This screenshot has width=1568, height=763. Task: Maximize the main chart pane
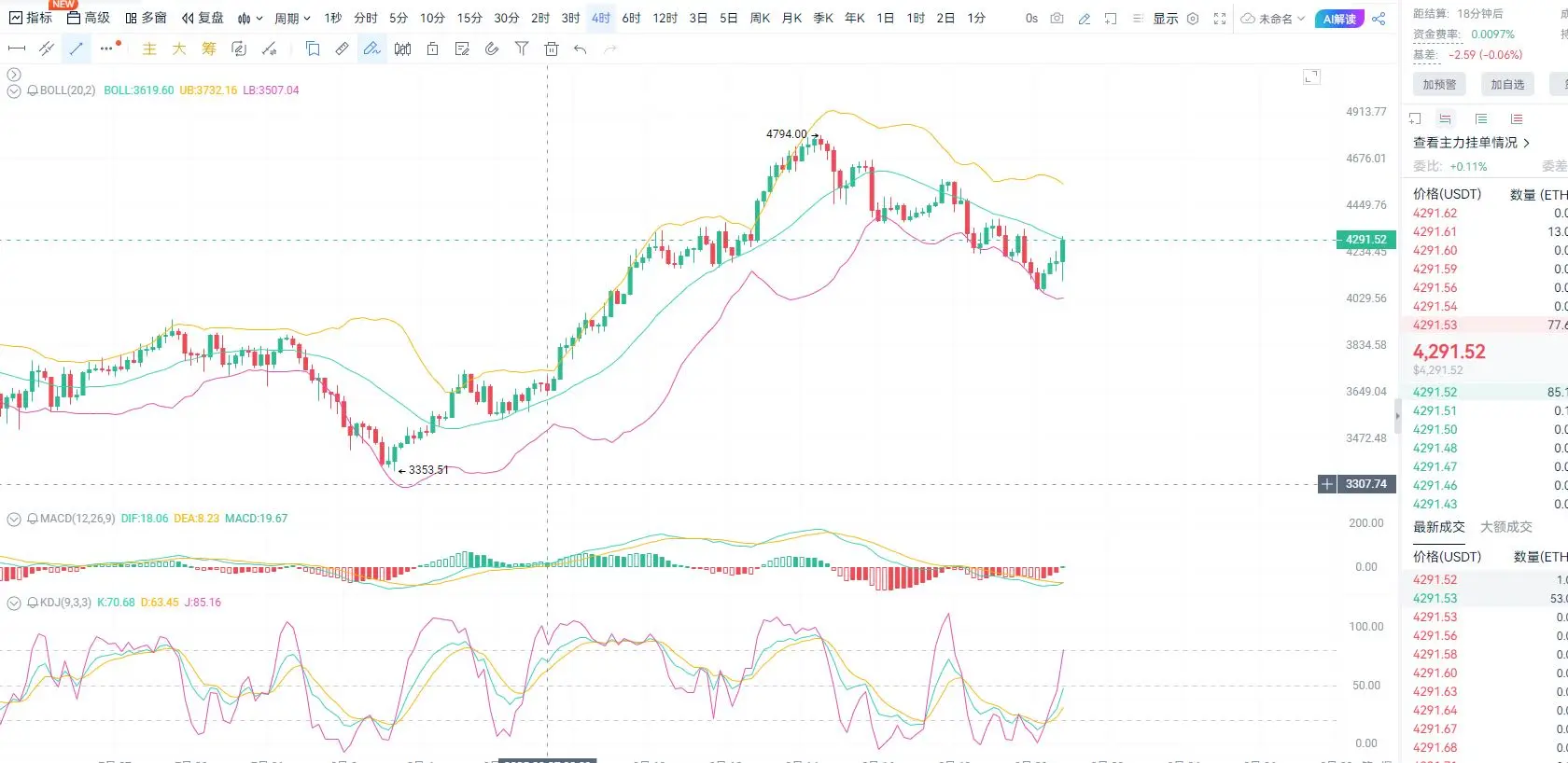1311,76
